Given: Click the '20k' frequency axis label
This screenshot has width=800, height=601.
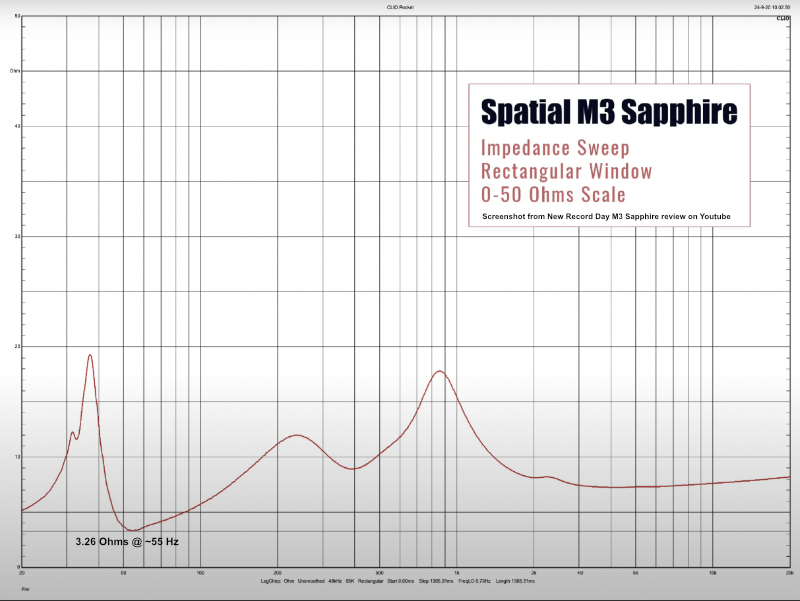Looking at the screenshot, I should (x=790, y=573).
